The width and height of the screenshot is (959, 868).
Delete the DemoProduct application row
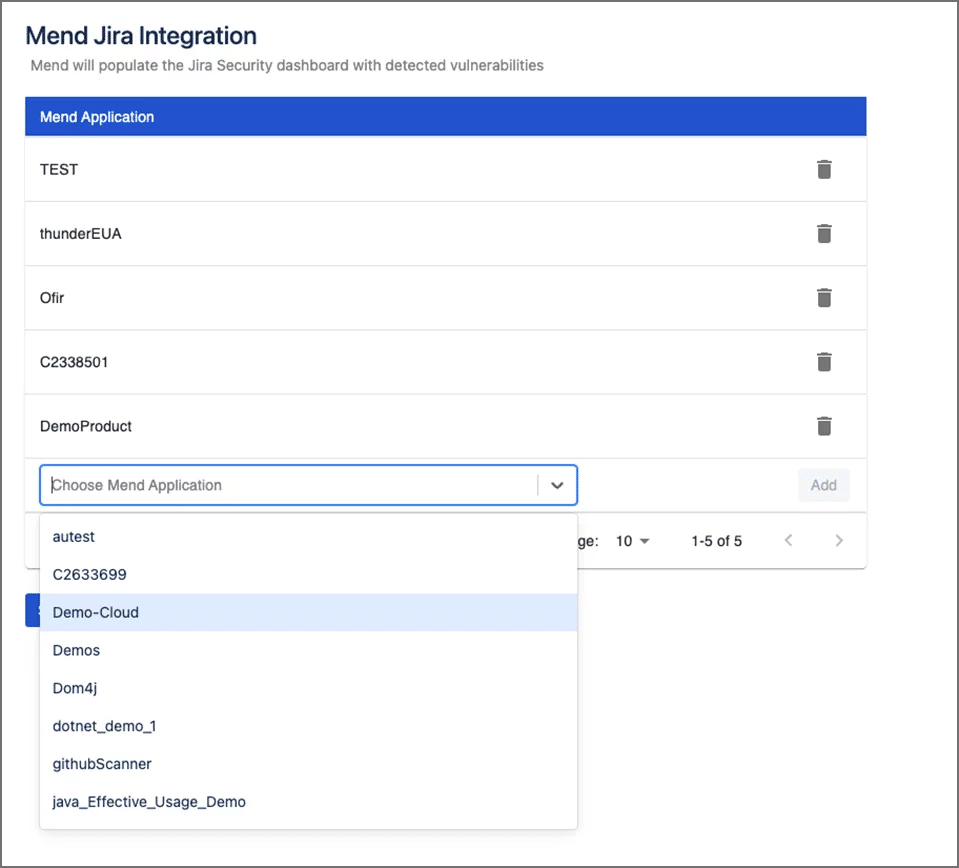pos(824,426)
